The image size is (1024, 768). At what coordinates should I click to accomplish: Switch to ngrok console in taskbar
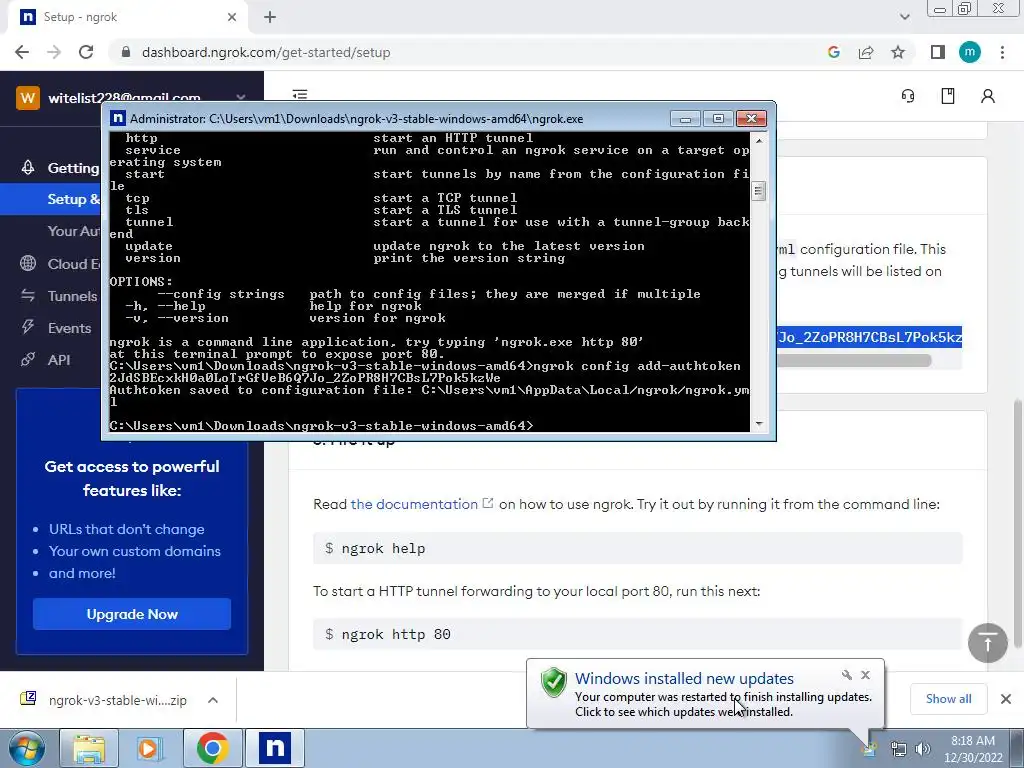[x=275, y=748]
